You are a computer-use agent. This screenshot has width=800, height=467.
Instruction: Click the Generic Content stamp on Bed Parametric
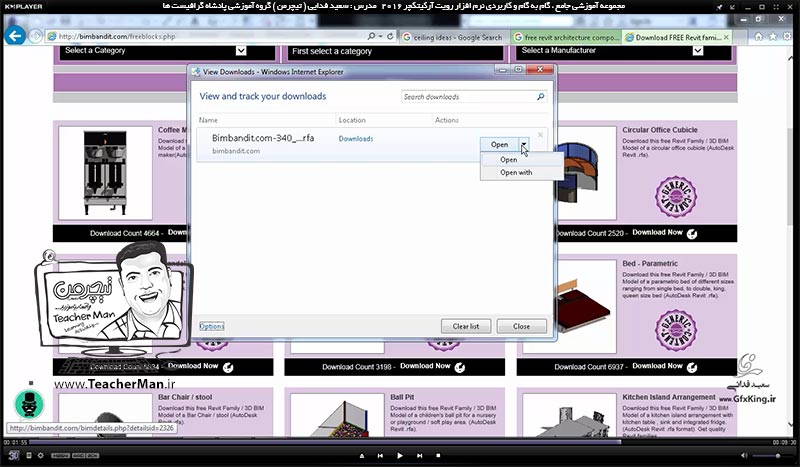[x=676, y=330]
